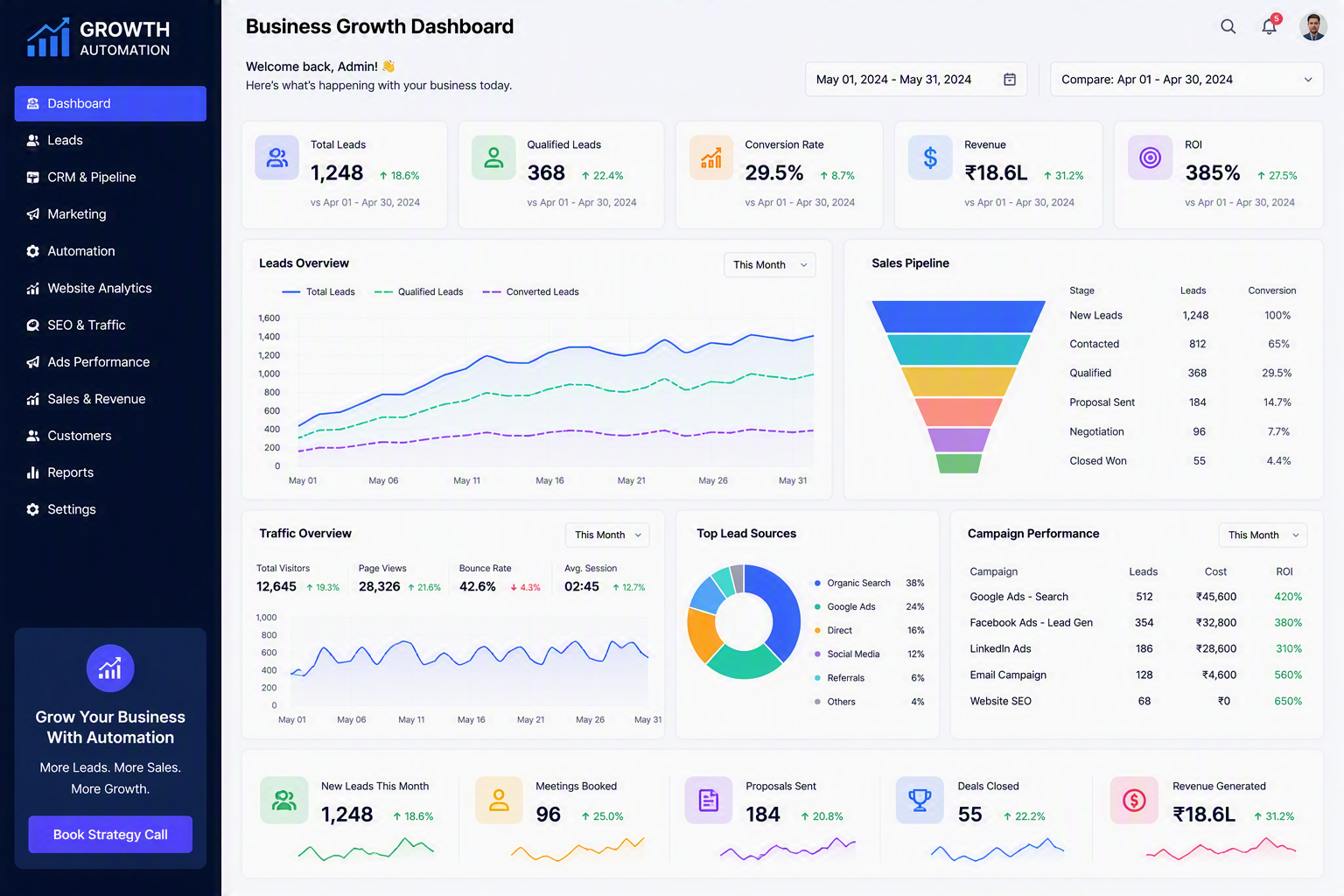
Task: Open Campaign Performance This Month dropdown
Action: (1263, 535)
